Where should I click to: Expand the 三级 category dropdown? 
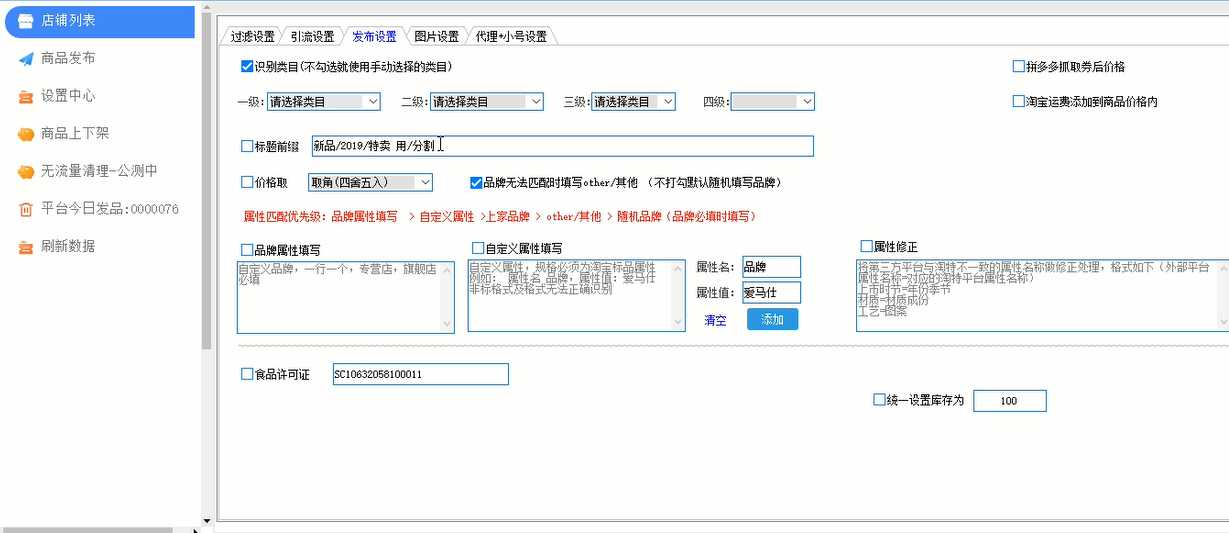tap(667, 102)
